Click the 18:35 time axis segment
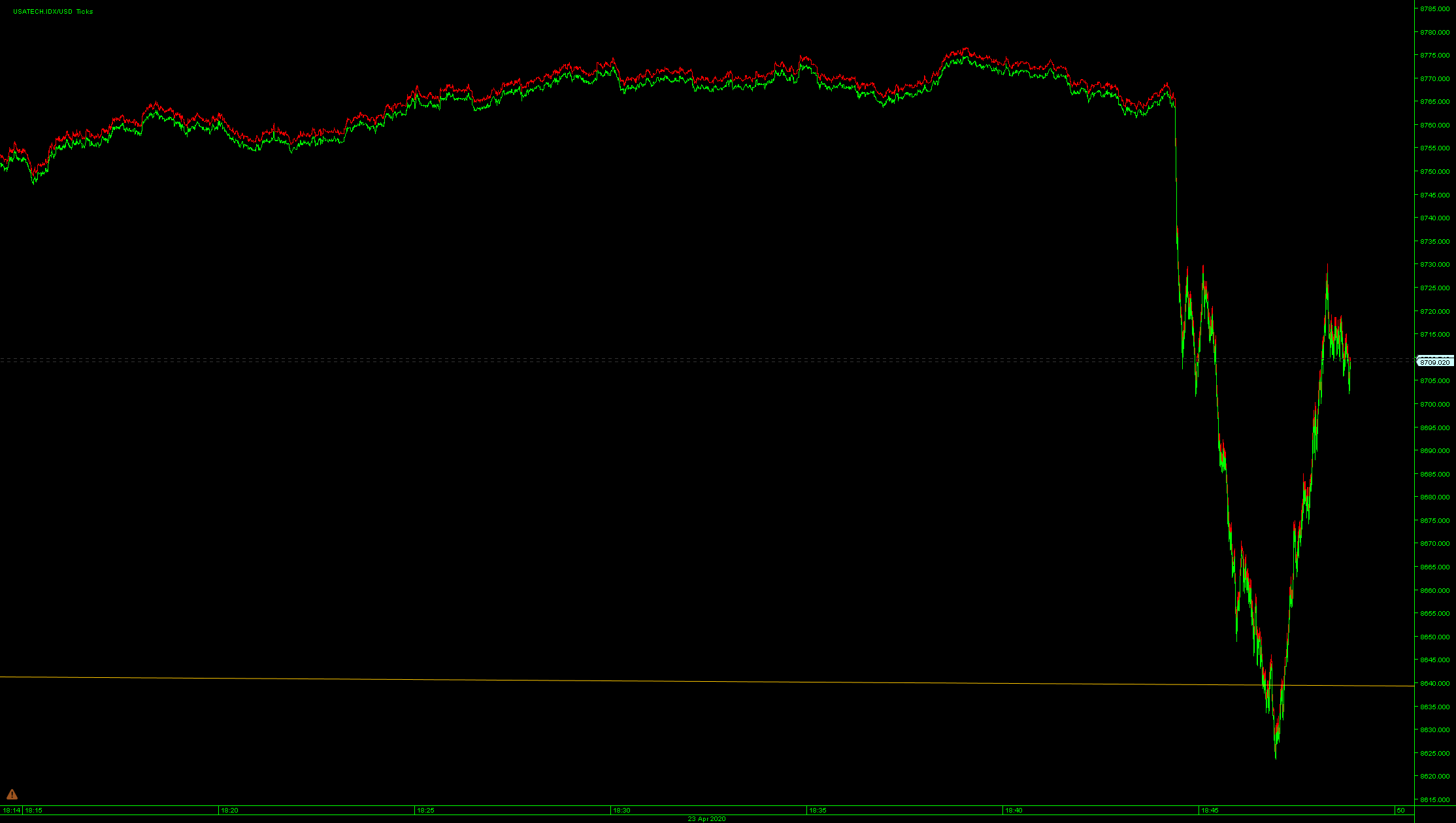Viewport: 1456px width, 823px height. [x=818, y=811]
